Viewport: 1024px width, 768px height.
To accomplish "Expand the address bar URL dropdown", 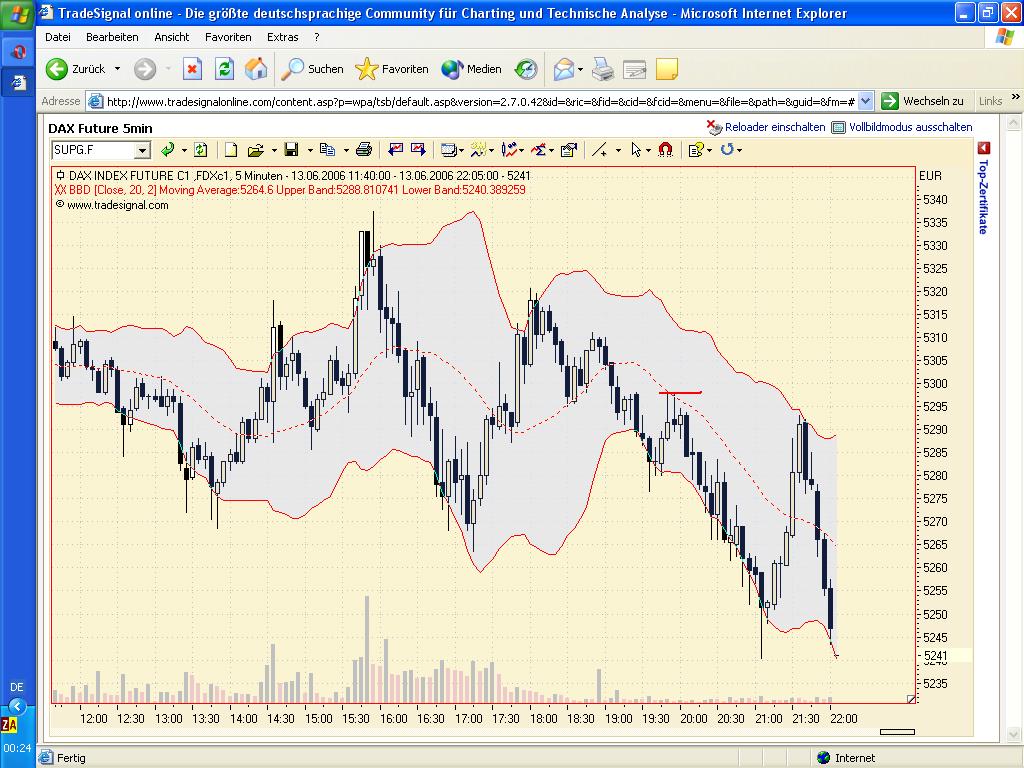I will [865, 101].
